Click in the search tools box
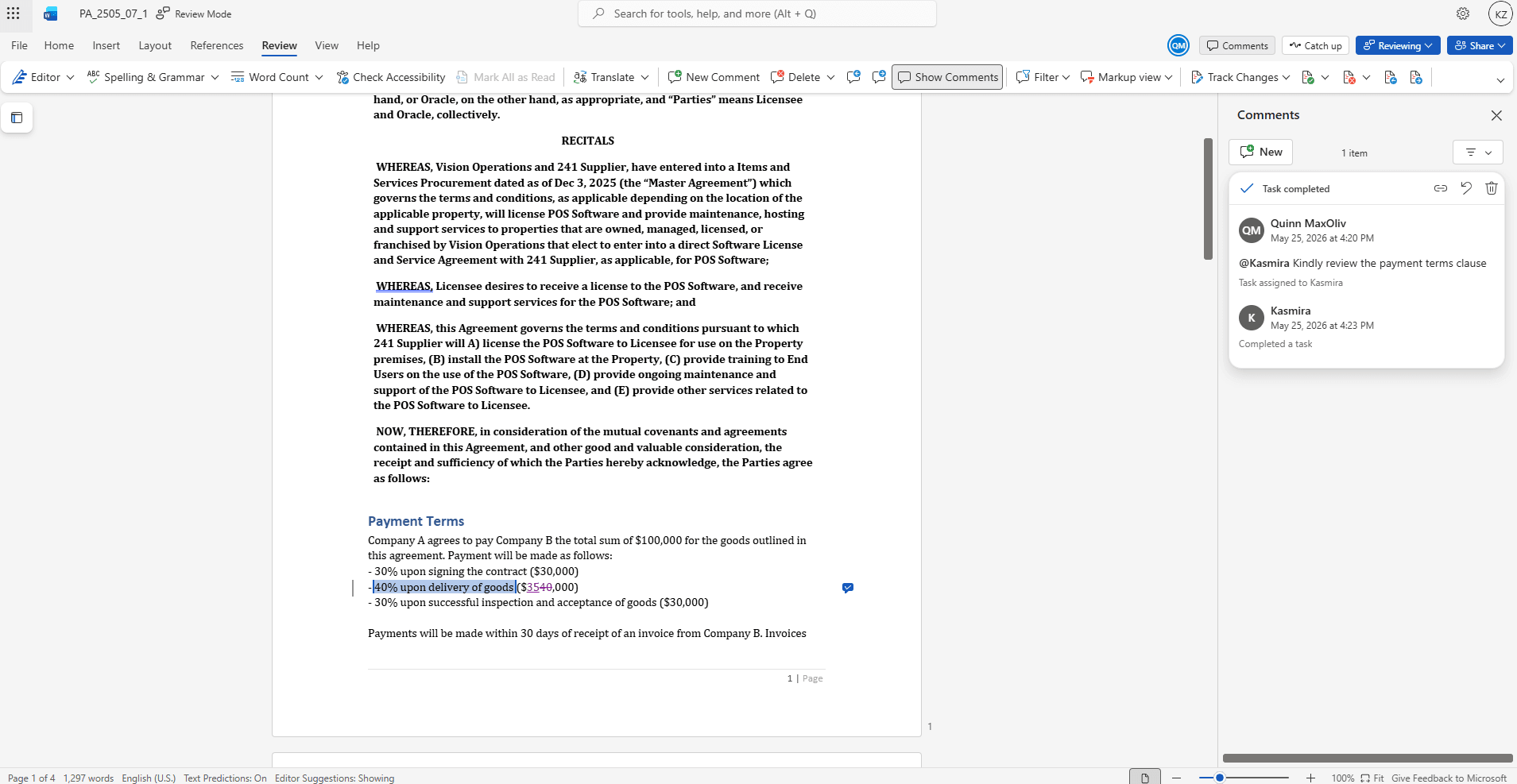This screenshot has height=784, width=1517. (757, 14)
